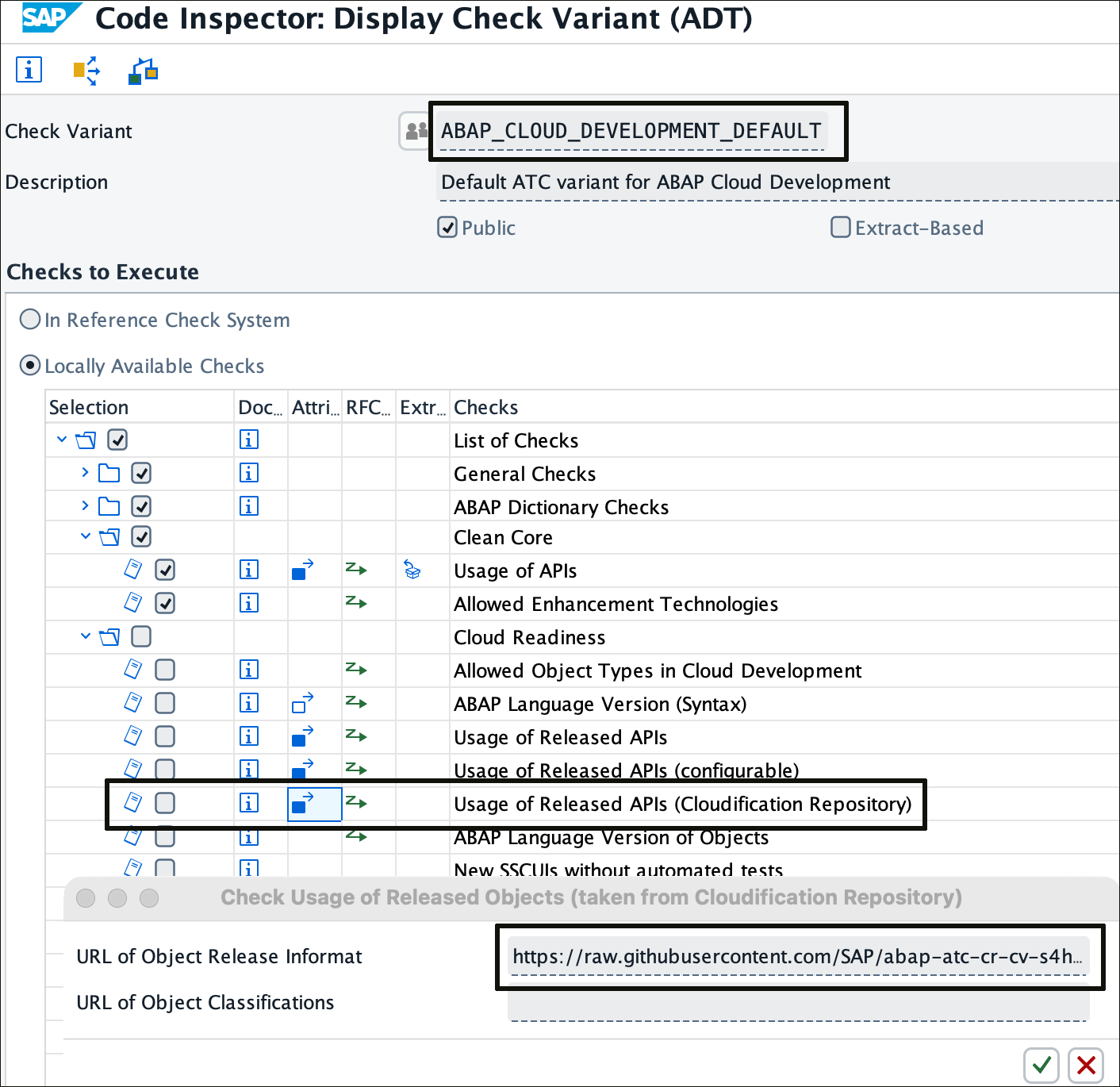
Task: Check Usage of Released APIs (Cloudification Repository) checkbox
Action: point(165,803)
